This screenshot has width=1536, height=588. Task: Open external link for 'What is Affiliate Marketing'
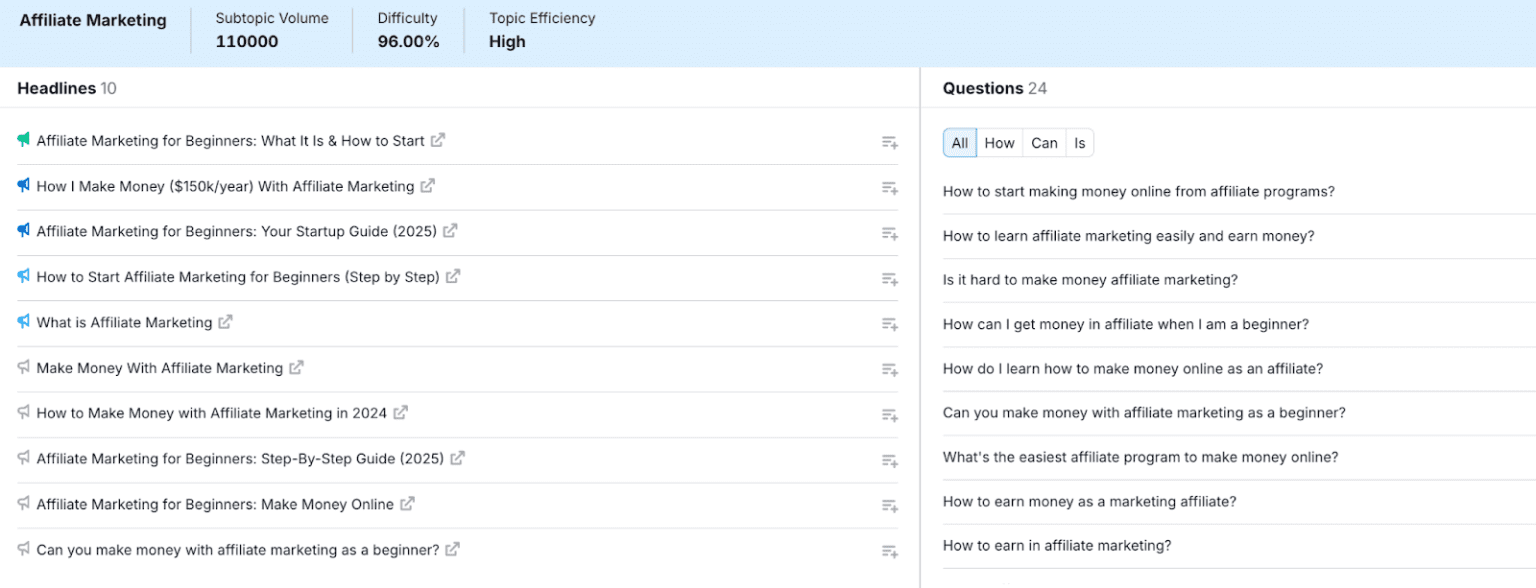point(226,322)
